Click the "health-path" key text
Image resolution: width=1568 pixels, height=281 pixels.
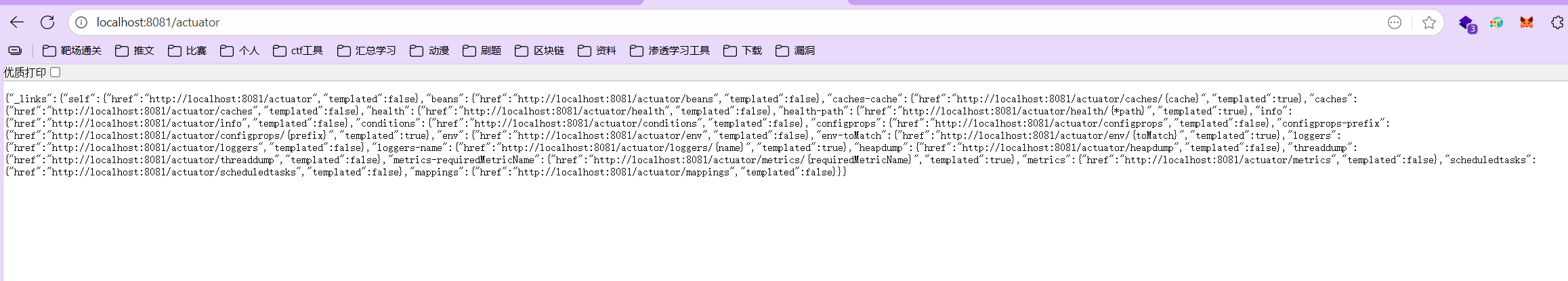tap(812, 111)
